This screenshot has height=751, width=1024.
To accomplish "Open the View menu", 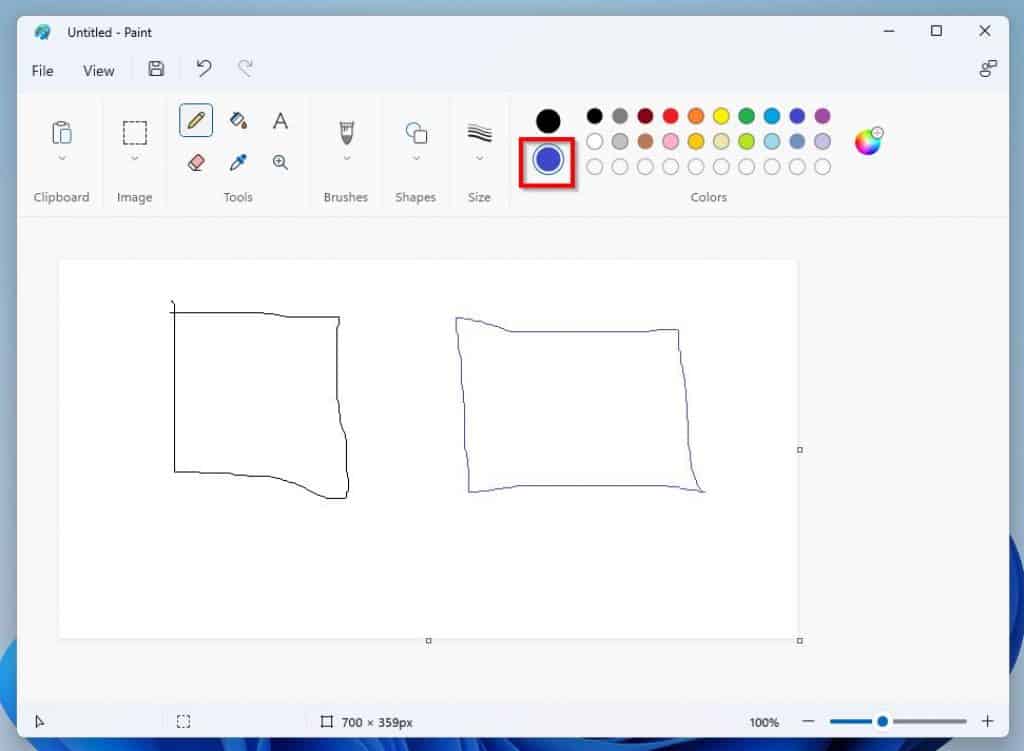I will click(x=99, y=71).
